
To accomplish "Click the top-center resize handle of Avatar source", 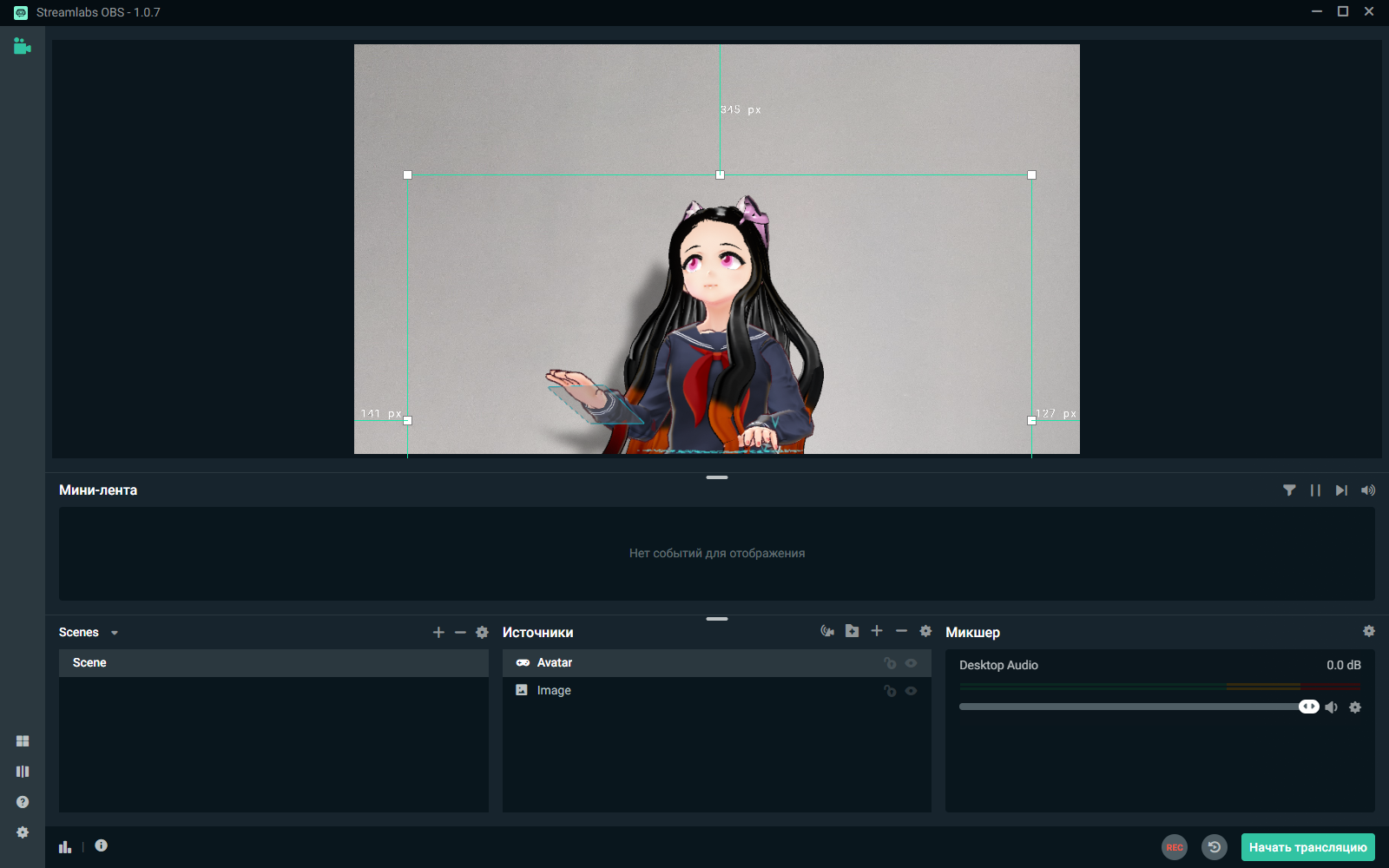I will coord(720,175).
